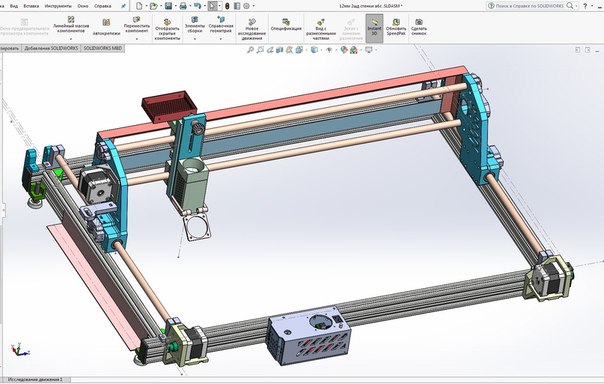Click Apply Scene icon
The height and width of the screenshot is (384, 604).
coord(353,50)
